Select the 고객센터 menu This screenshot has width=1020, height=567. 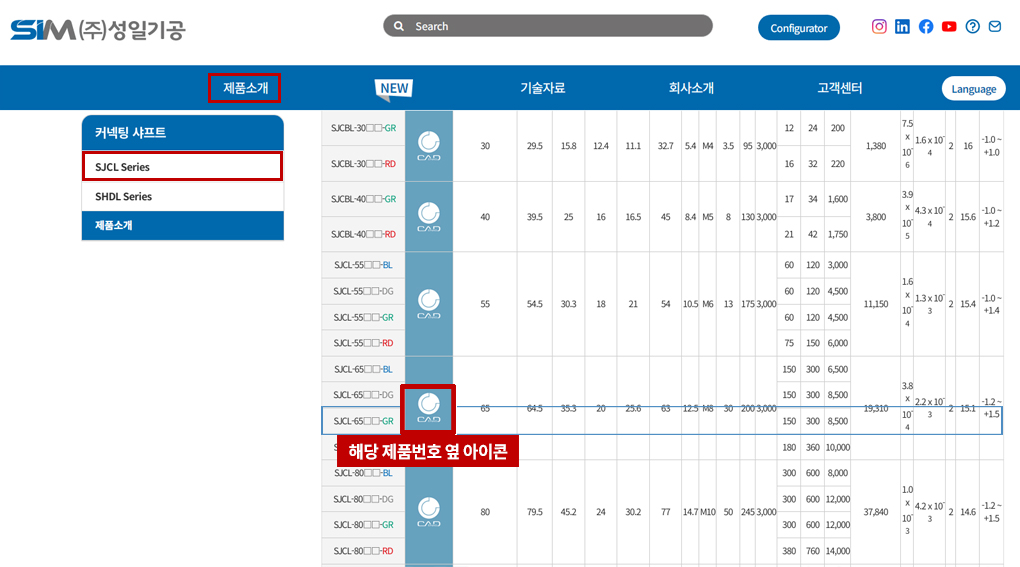[839, 88]
